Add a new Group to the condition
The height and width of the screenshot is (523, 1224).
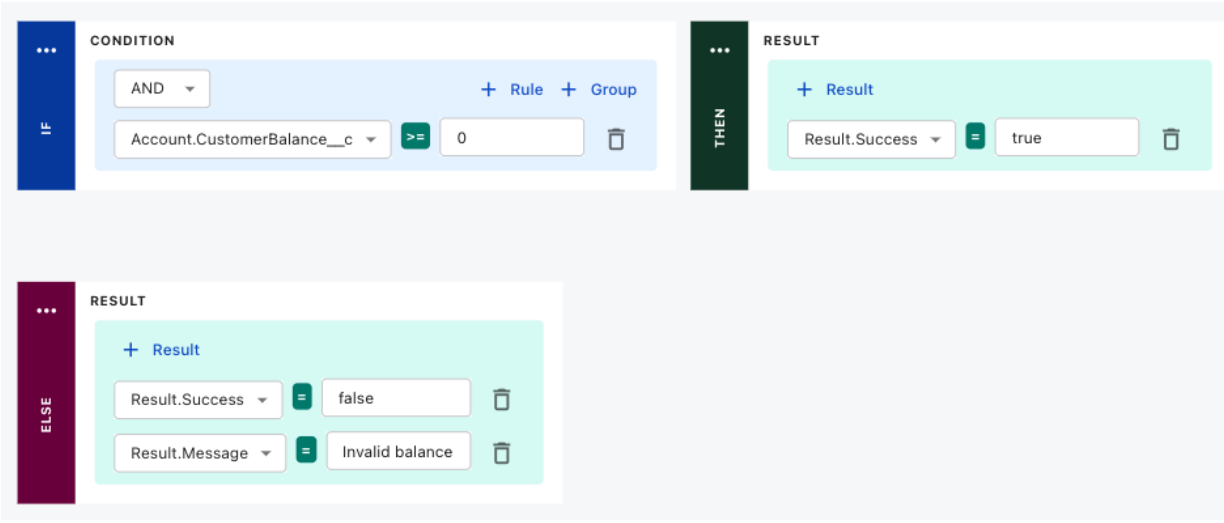click(x=598, y=90)
